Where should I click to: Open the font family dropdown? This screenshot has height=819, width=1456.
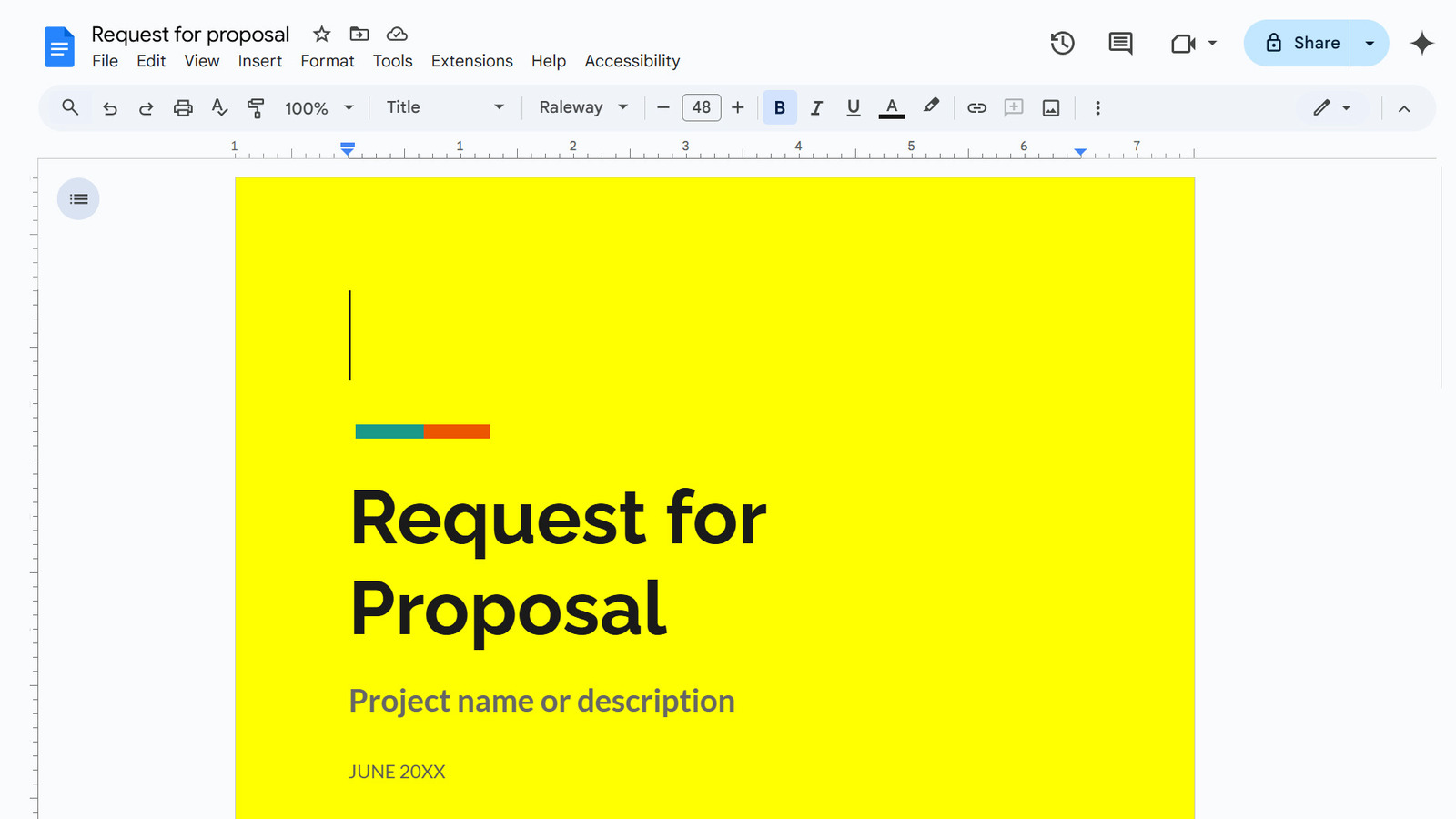pyautogui.click(x=581, y=107)
